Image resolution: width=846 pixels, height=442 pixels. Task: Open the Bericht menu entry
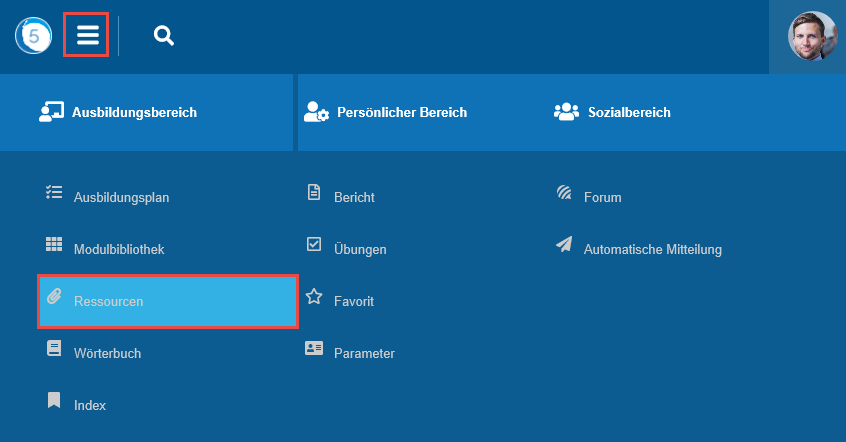354,197
